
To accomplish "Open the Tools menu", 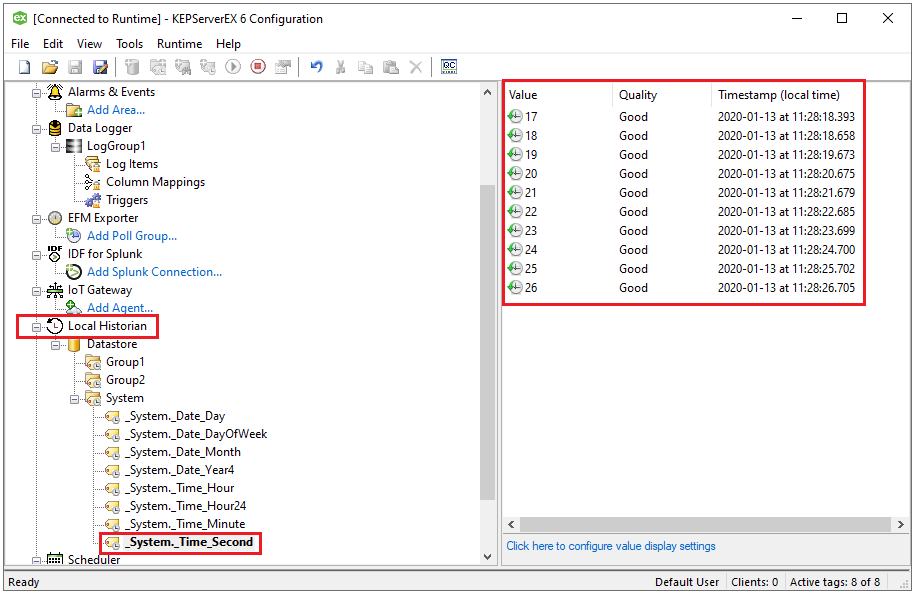I will 129,44.
